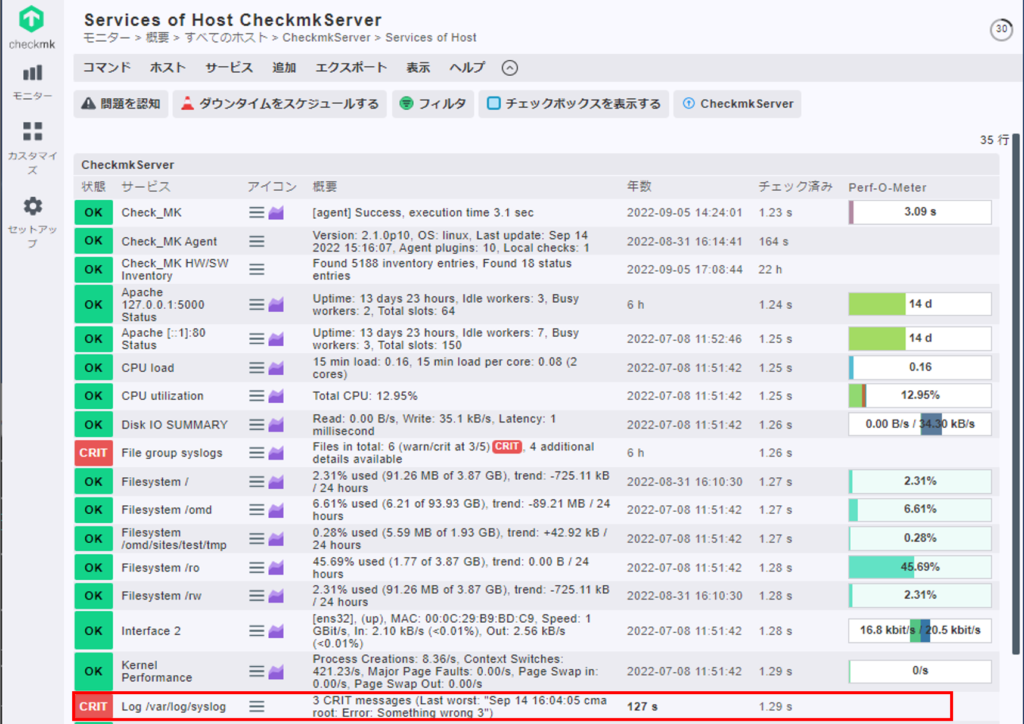Image resolution: width=1024 pixels, height=724 pixels.
Task: Toggle チェックボックスを表示する button
Action: pos(573,104)
